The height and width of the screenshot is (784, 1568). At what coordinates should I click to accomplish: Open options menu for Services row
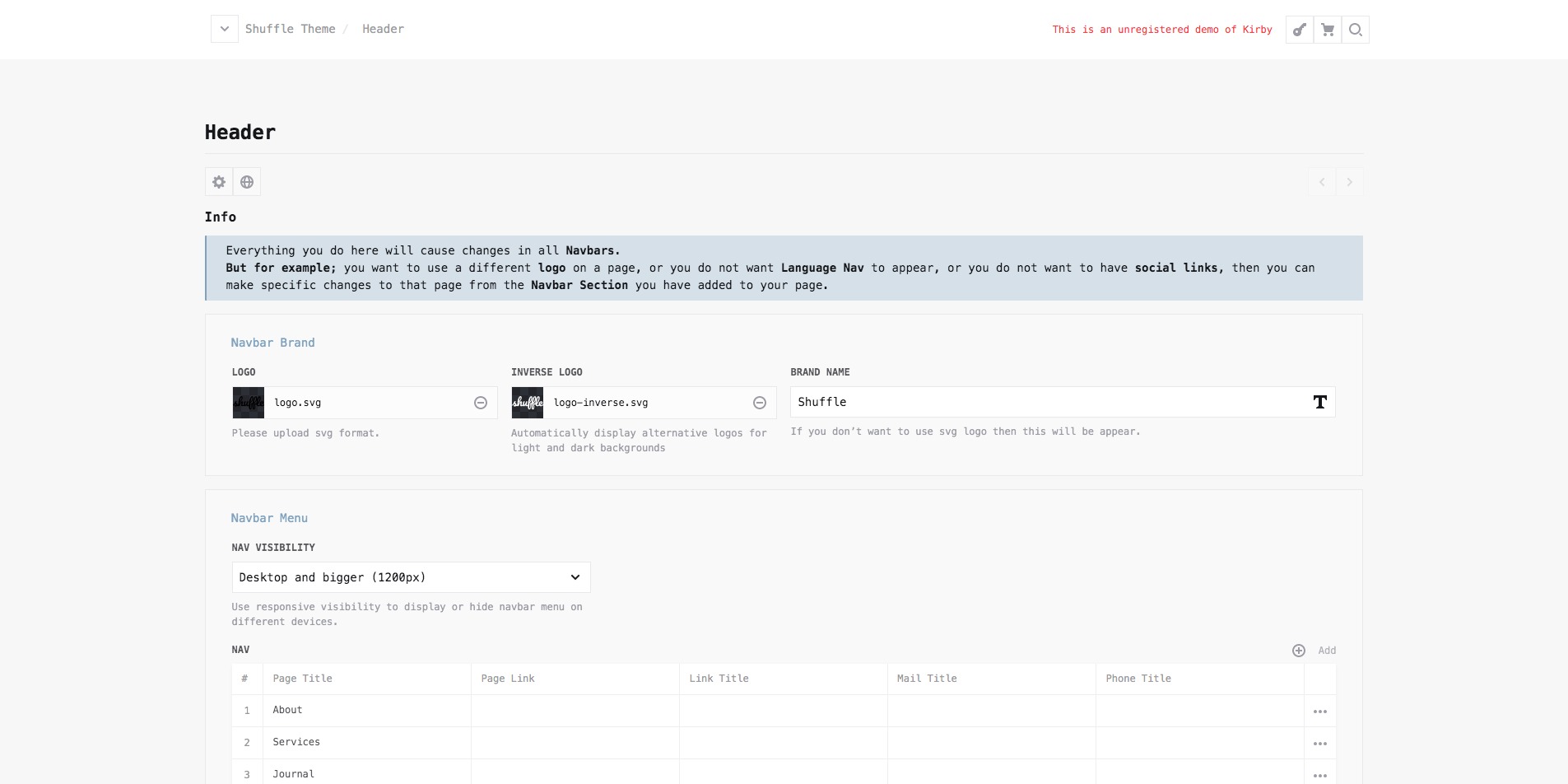[1319, 743]
